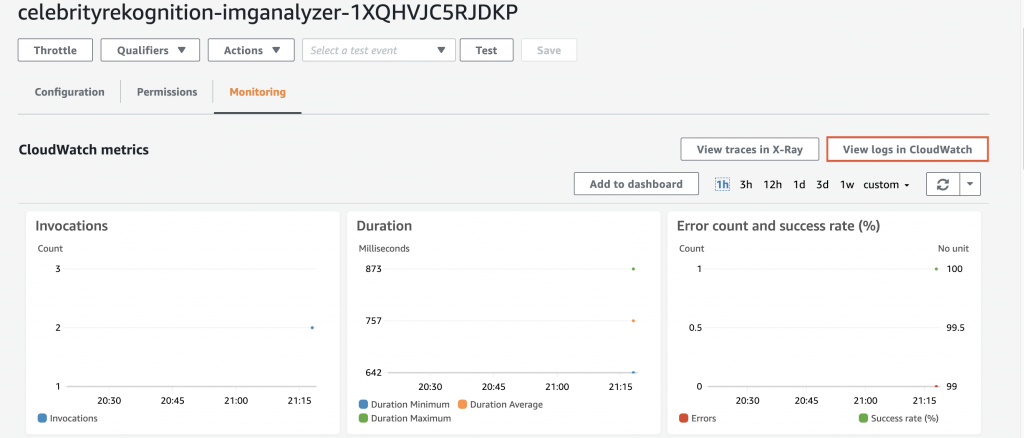Toggle the Success rate (%) legend entry
Image resolution: width=1024 pixels, height=438 pixels.
point(899,418)
